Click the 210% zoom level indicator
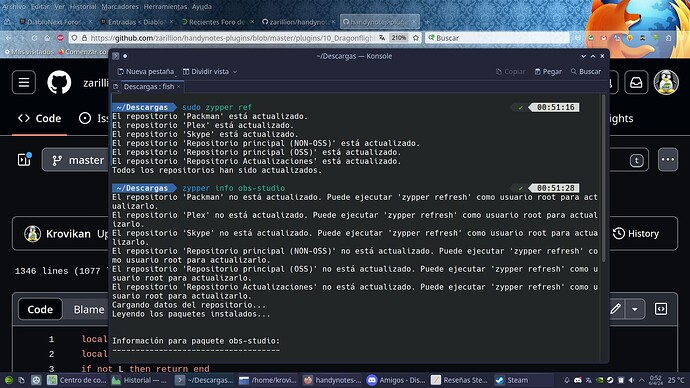 tap(399, 38)
